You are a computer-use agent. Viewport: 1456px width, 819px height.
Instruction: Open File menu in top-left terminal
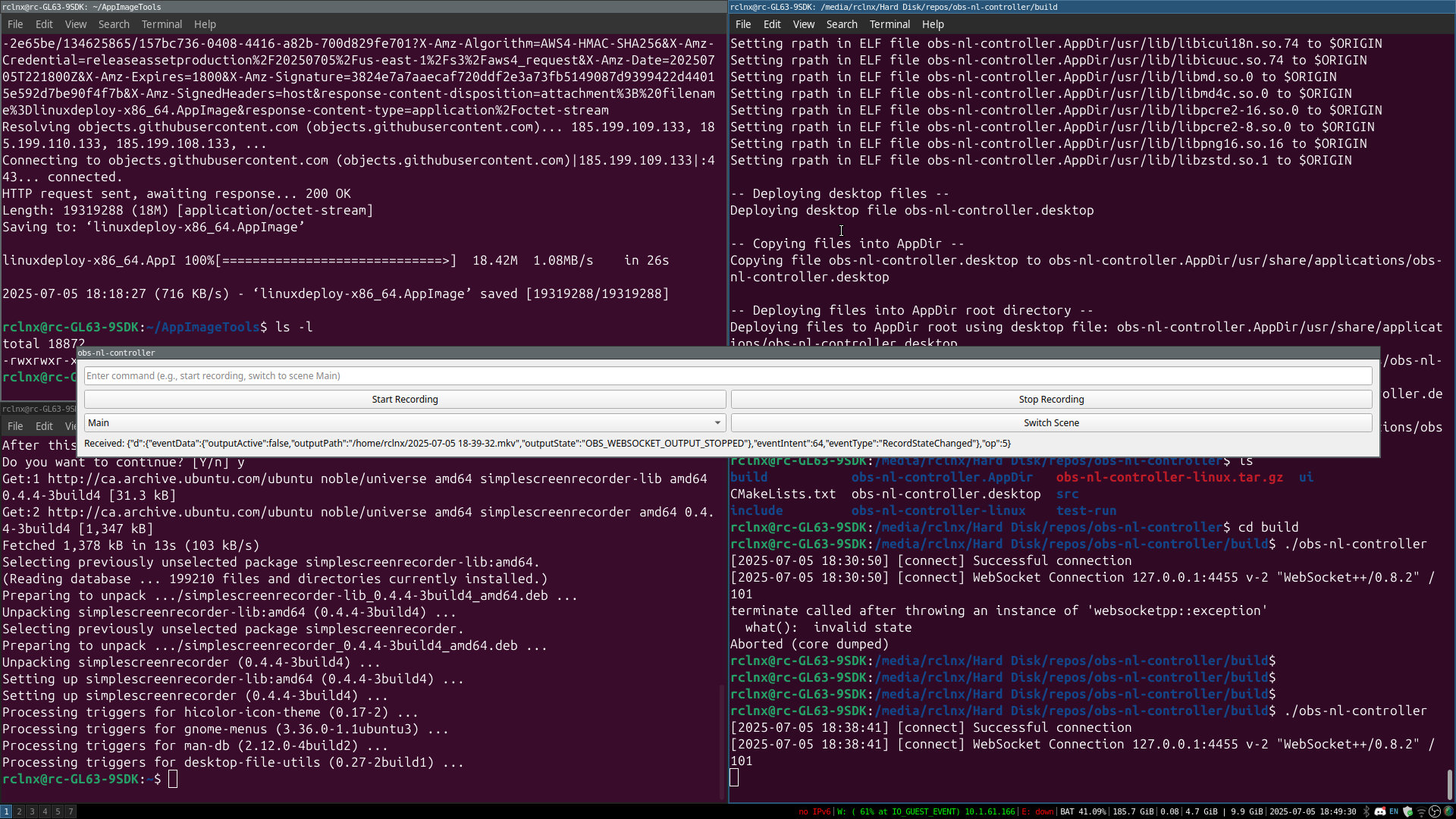pyautogui.click(x=15, y=24)
